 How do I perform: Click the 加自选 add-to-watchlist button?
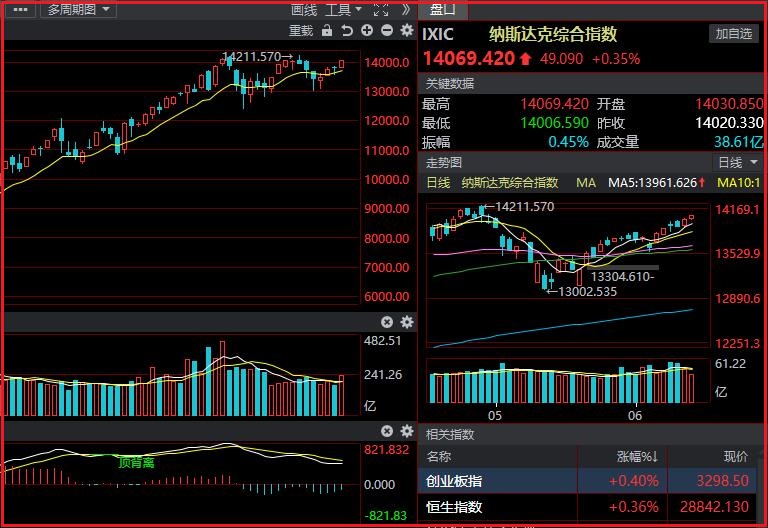coord(734,33)
